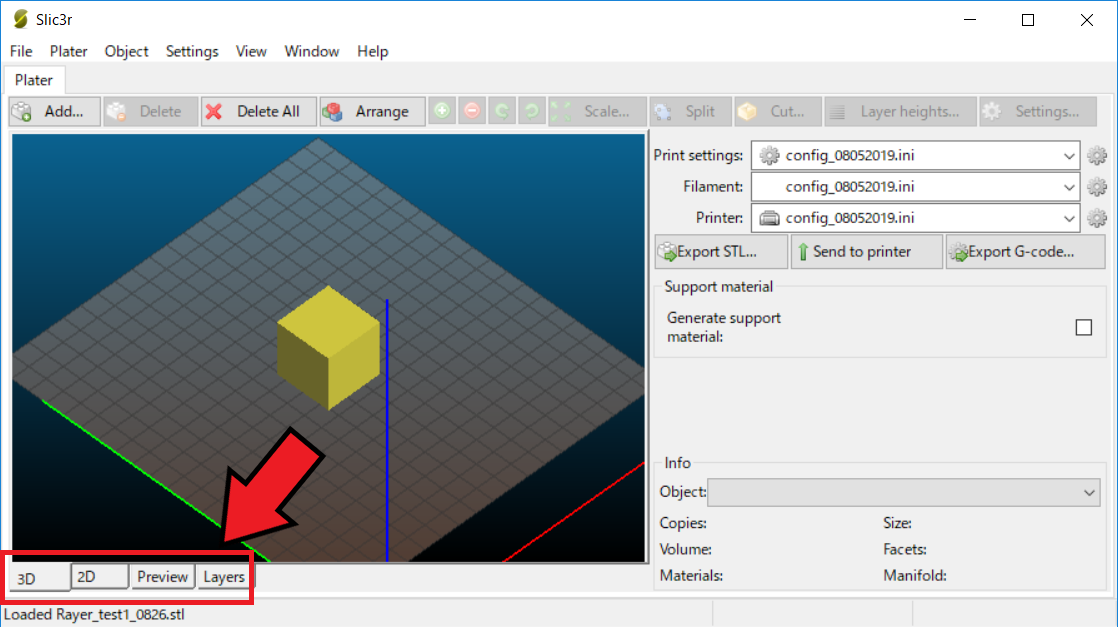Click the "Copies:" info label
Image resolution: width=1118 pixels, height=627 pixels.
coord(683,523)
